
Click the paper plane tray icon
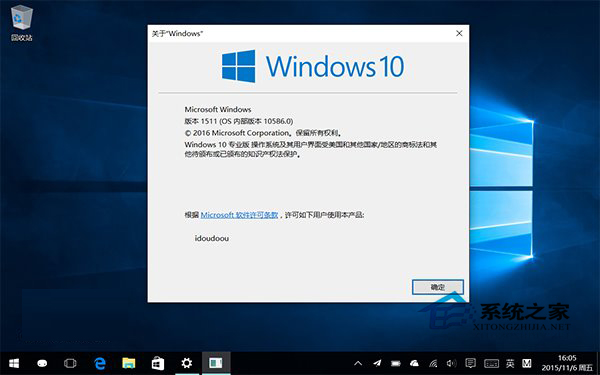[377, 364]
